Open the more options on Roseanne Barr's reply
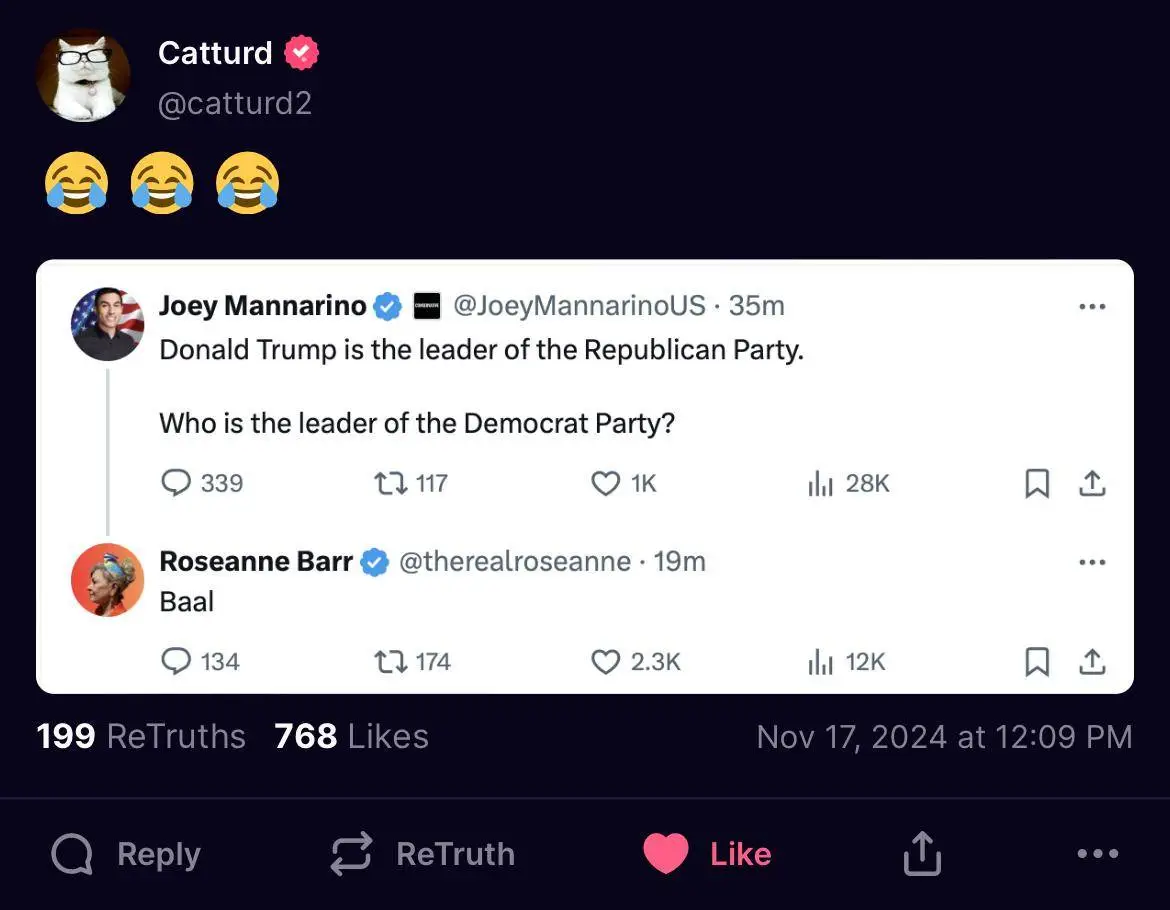Viewport: 1170px width, 910px height. 1092,562
